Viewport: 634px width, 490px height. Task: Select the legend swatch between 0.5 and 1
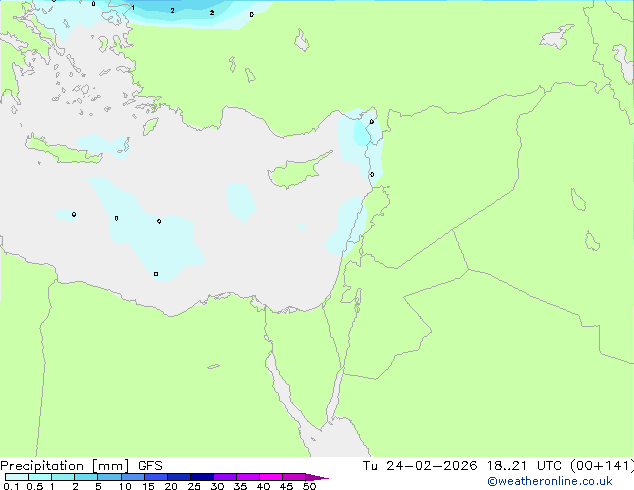pyautogui.click(x=40, y=477)
